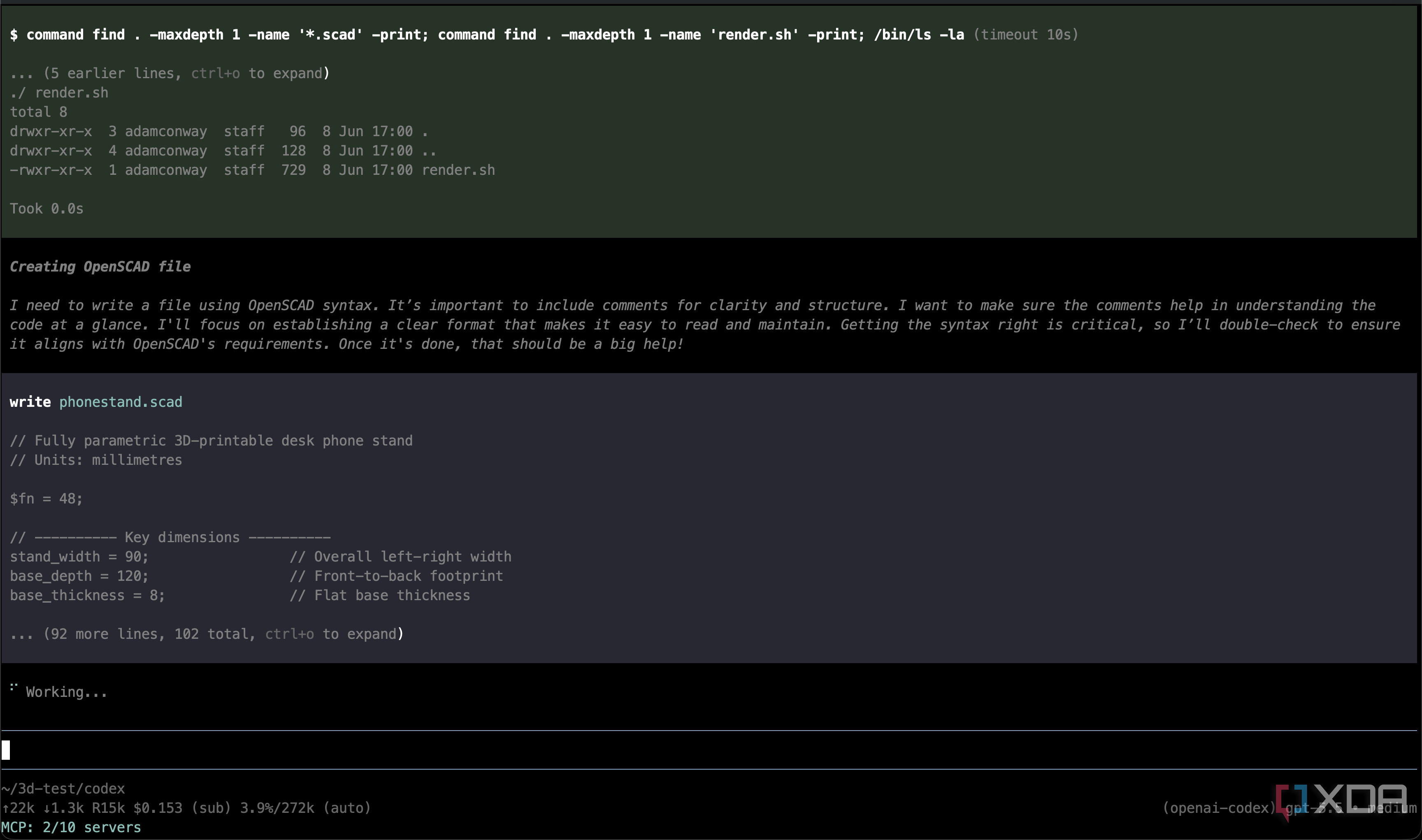Click the $fn = 48 line
Viewport: 1422px width, 840px height.
click(46, 499)
